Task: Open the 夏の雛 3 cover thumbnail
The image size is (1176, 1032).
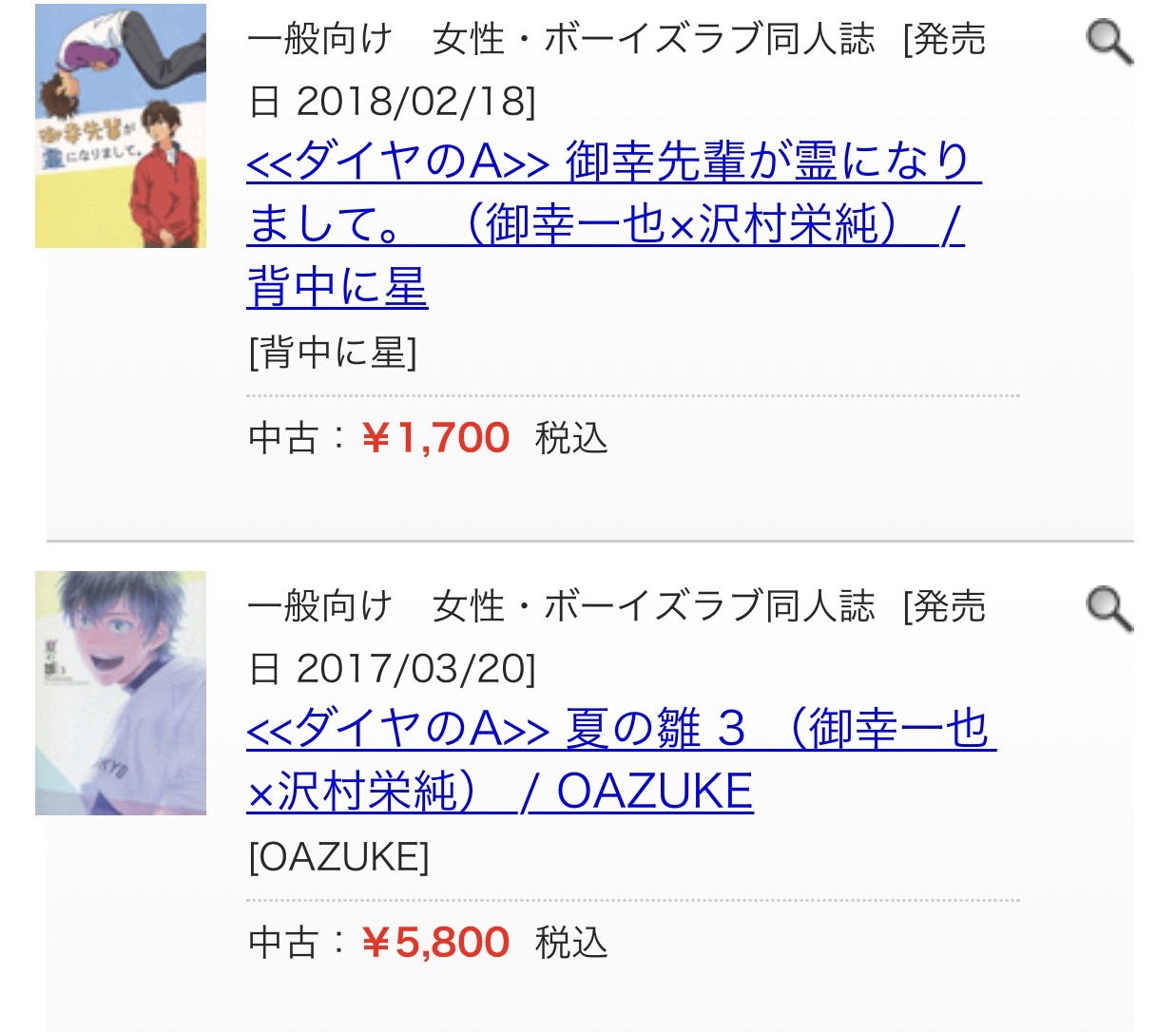Action: tap(121, 693)
